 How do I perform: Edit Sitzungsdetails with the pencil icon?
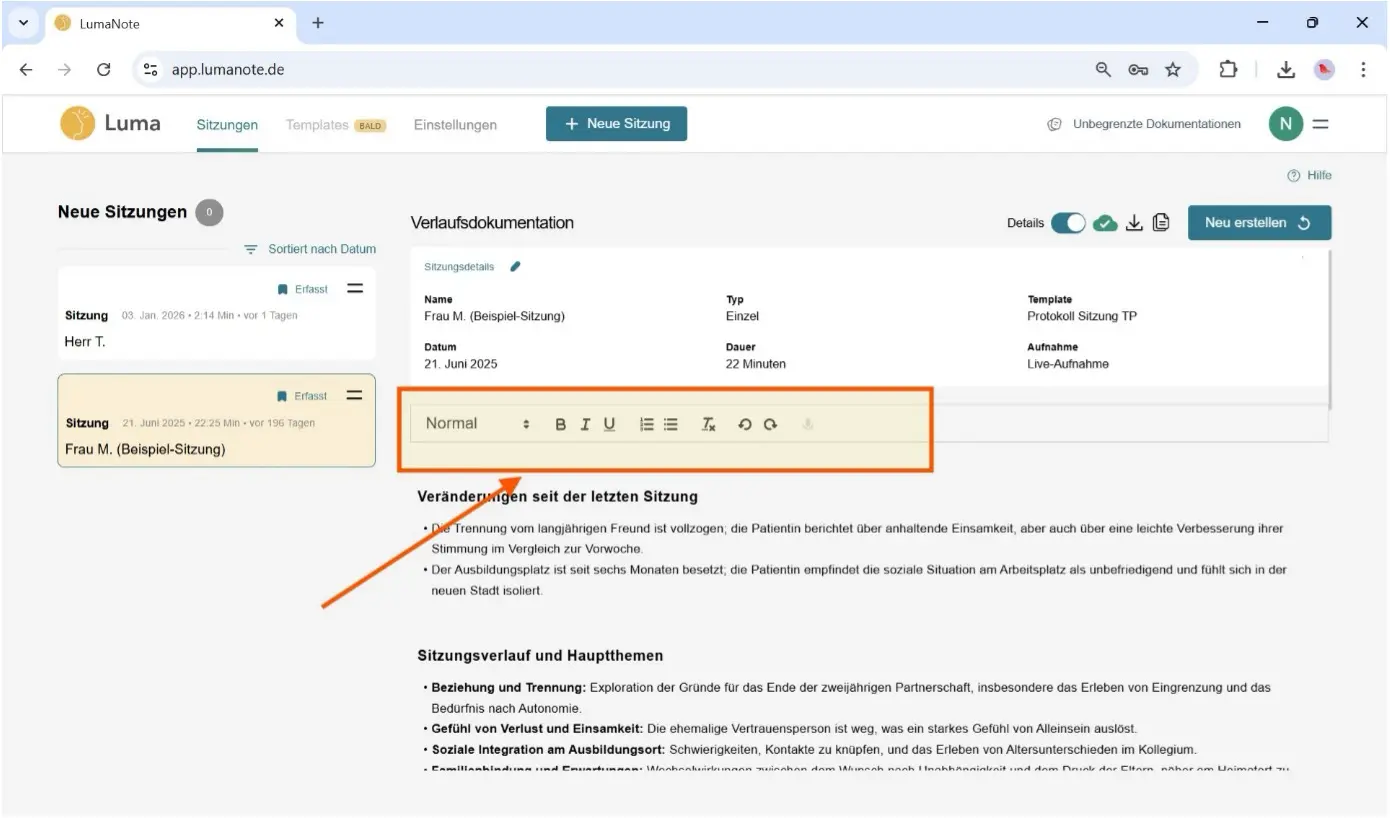tap(515, 267)
